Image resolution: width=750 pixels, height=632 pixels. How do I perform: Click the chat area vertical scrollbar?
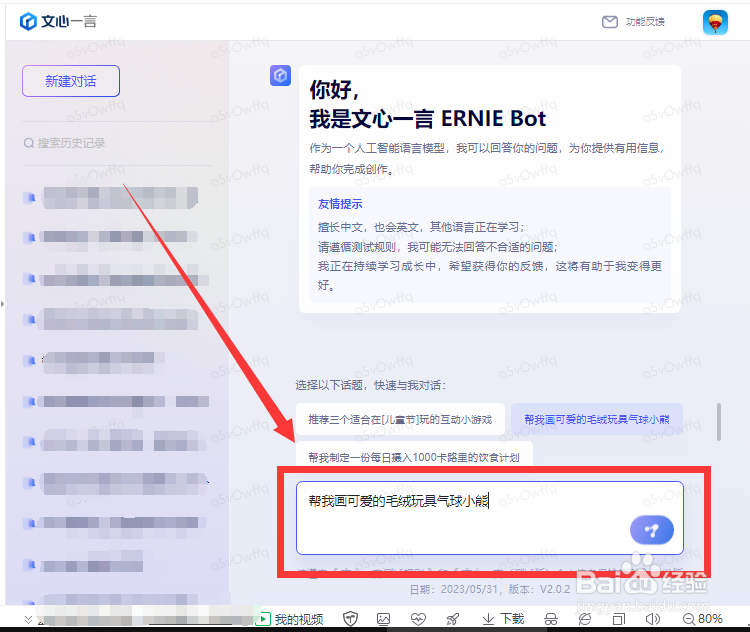(x=718, y=422)
